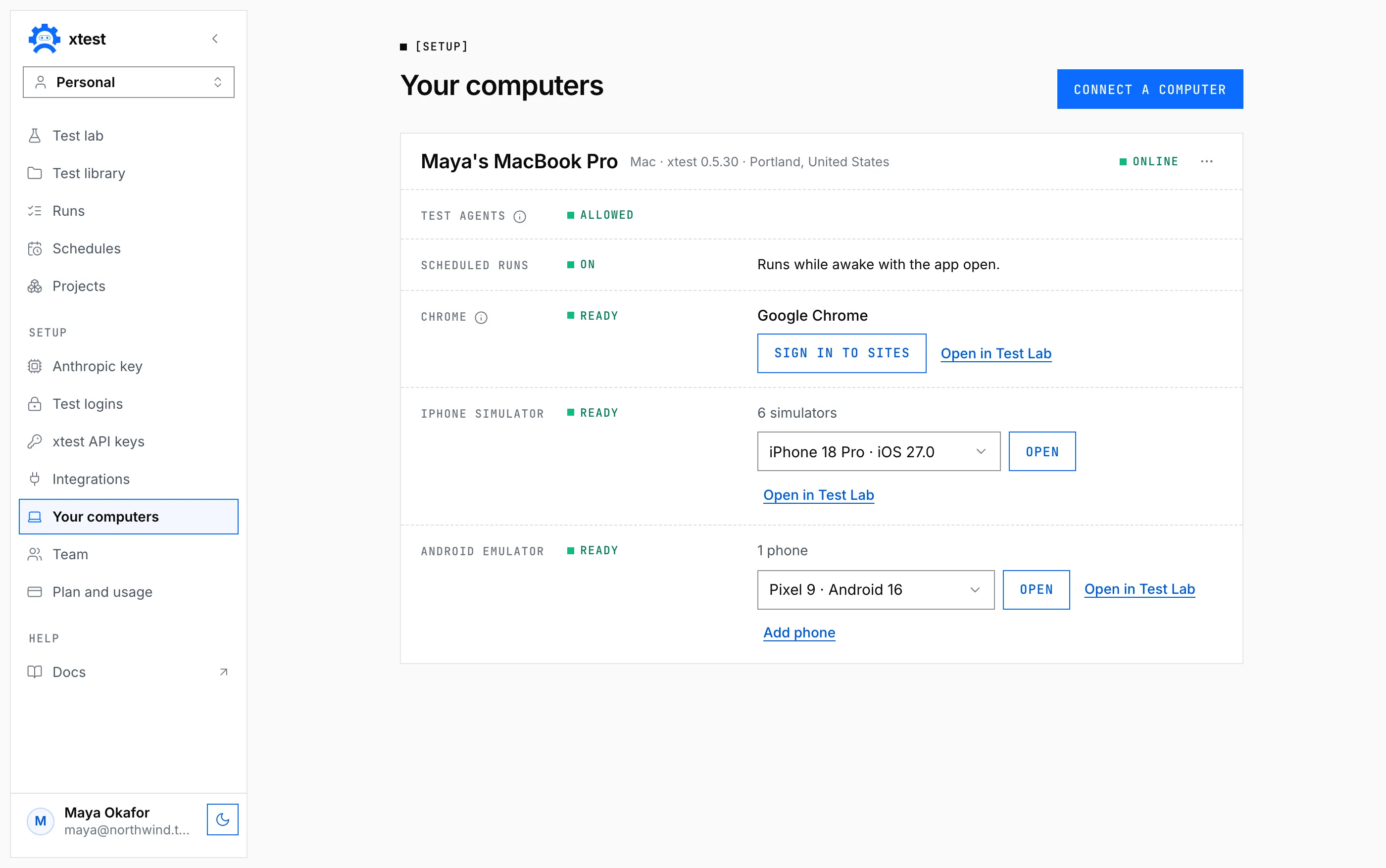Screen dimensions: 1386x868
Task: Show Chrome info tooltip icon
Action: click(x=481, y=318)
